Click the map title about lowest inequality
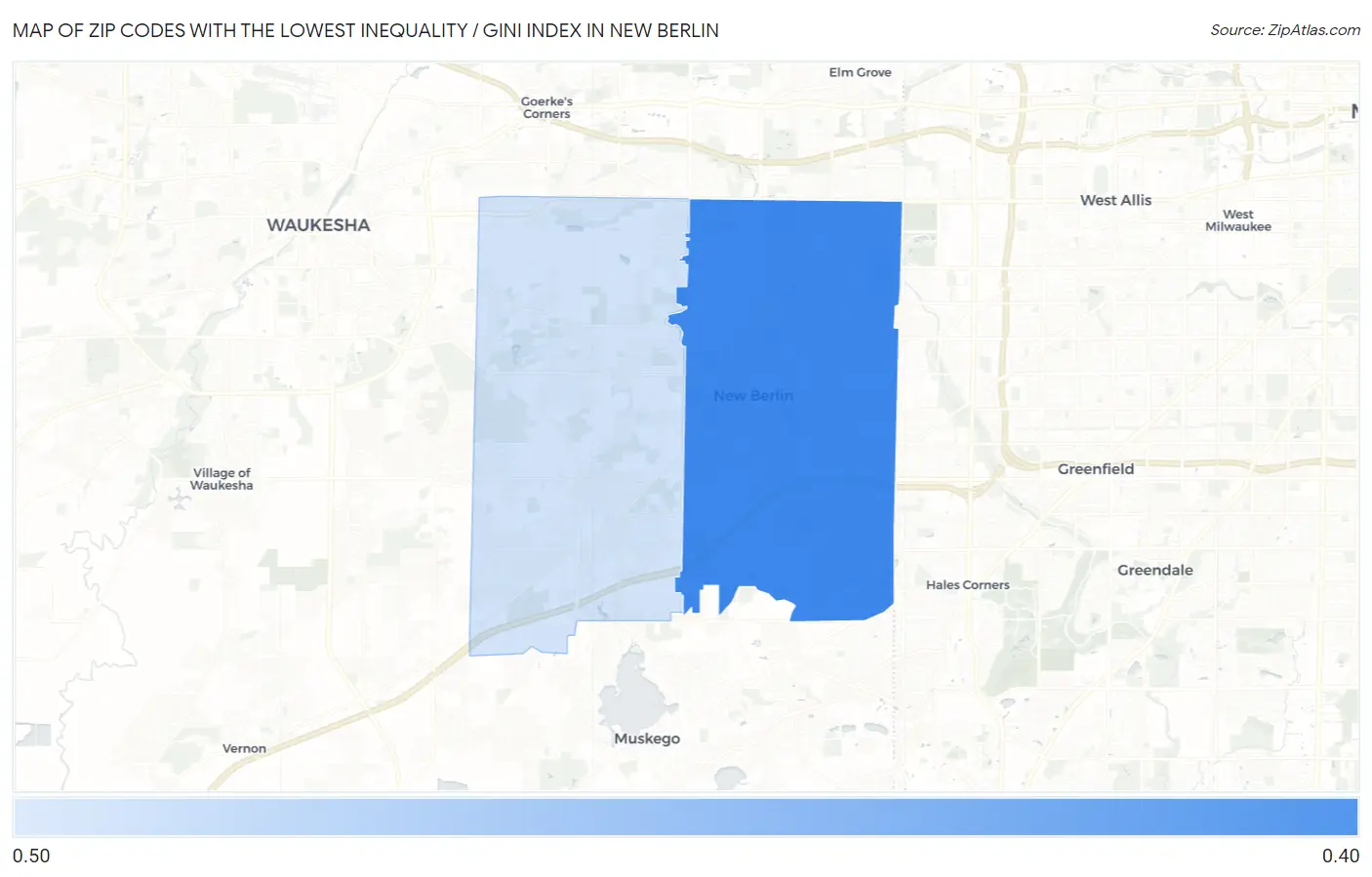 (366, 30)
